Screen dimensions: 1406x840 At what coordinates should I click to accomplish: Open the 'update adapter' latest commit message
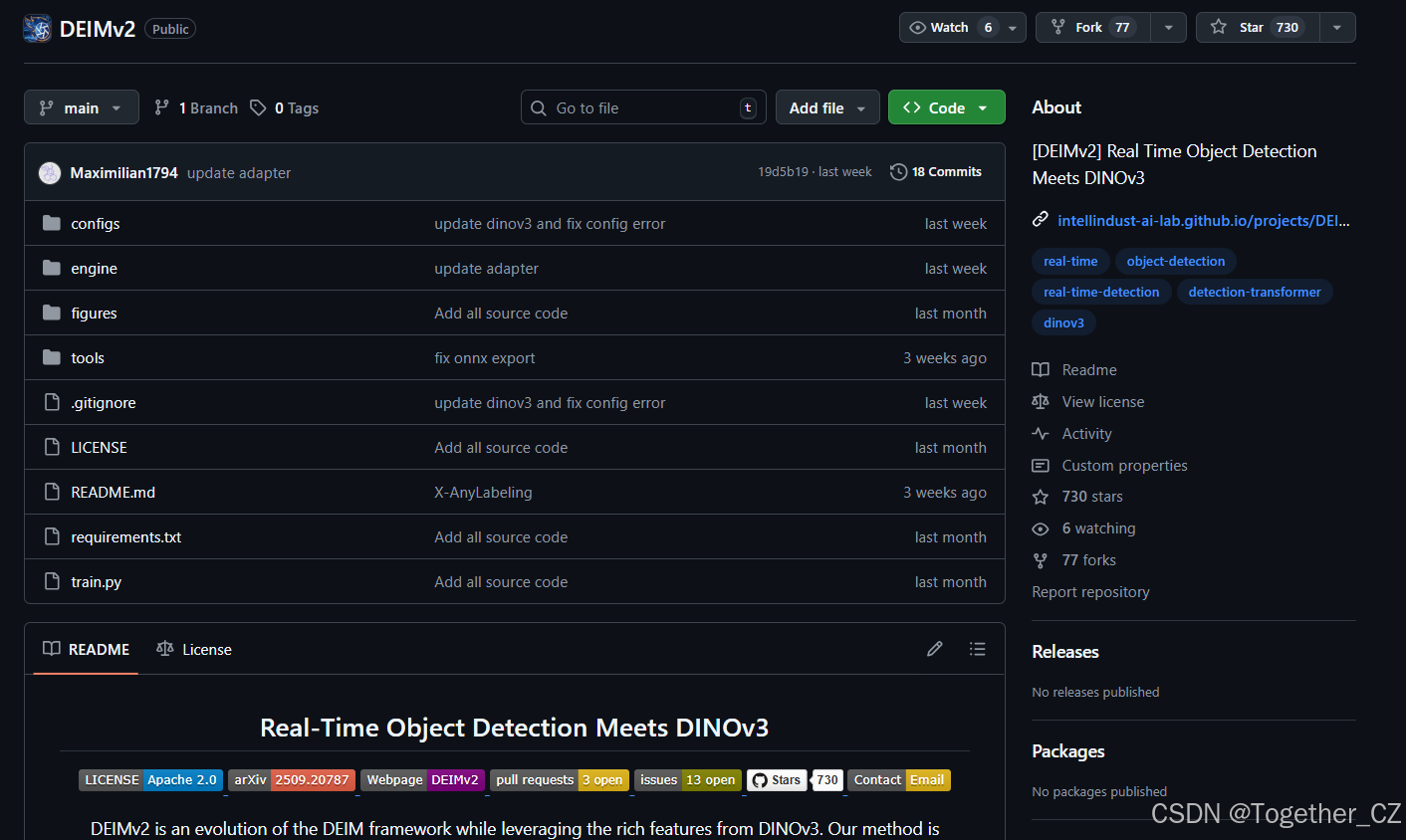point(239,173)
